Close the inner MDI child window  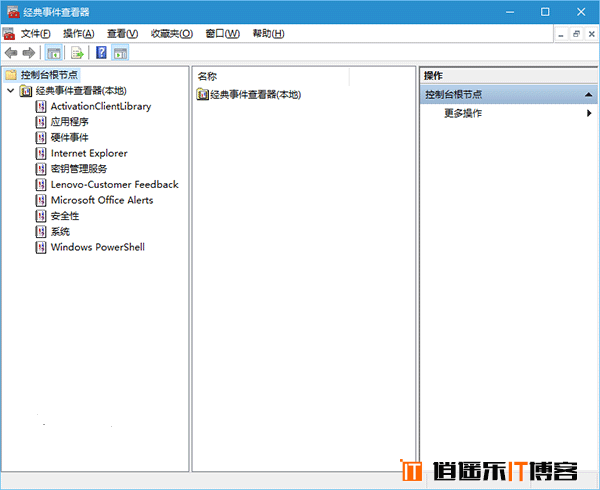pos(591,34)
